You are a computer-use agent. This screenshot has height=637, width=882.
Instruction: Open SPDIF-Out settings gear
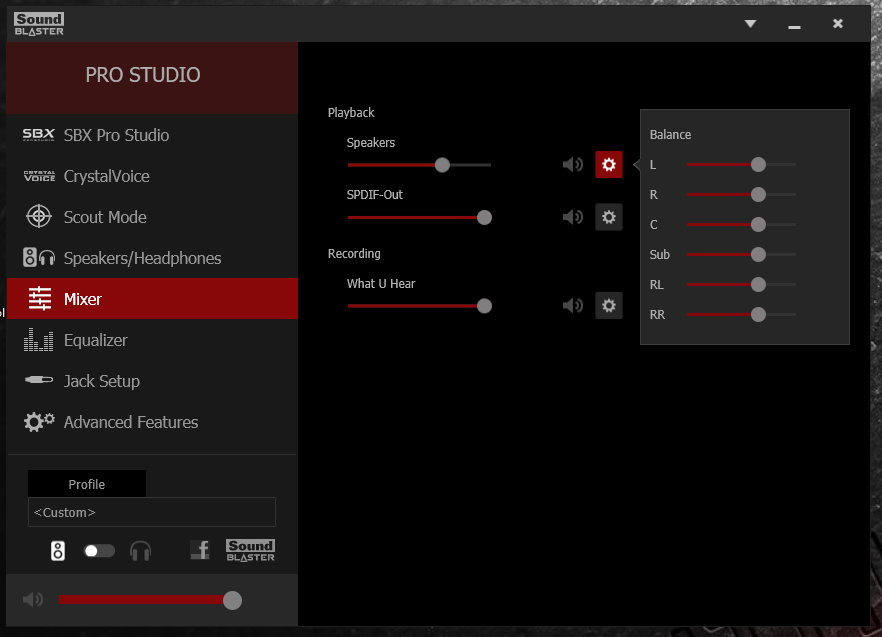(609, 217)
